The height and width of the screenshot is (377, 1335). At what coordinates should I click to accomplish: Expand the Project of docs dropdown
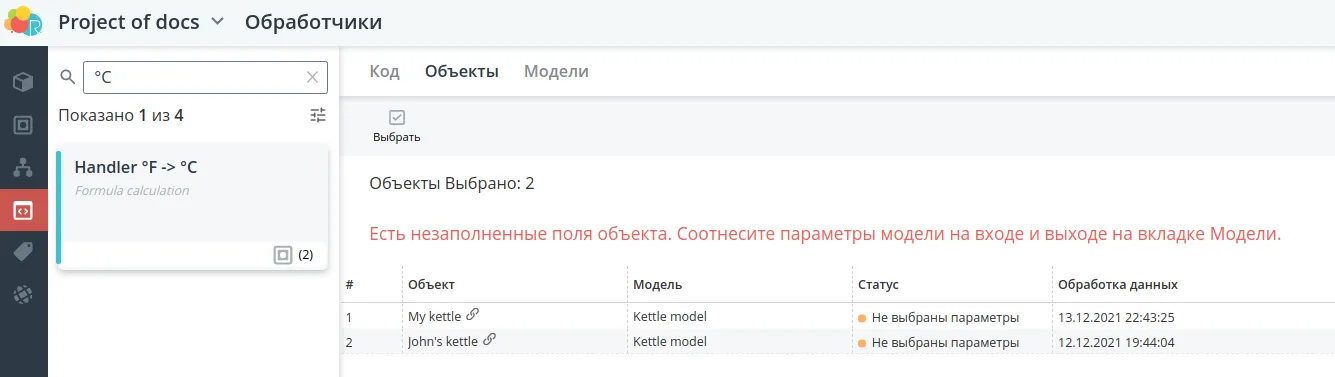coord(217,21)
